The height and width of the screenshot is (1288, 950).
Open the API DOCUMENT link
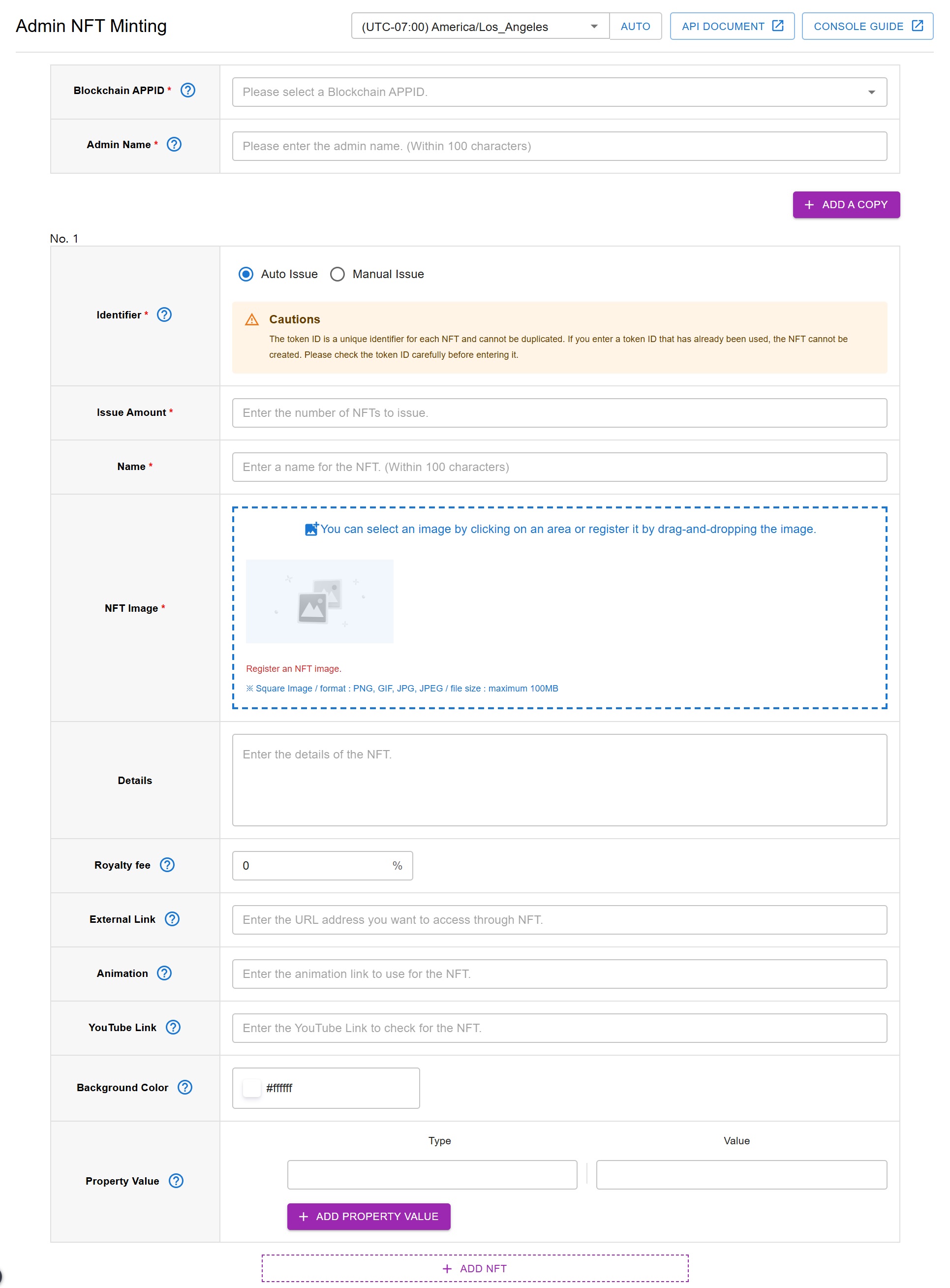click(x=732, y=27)
